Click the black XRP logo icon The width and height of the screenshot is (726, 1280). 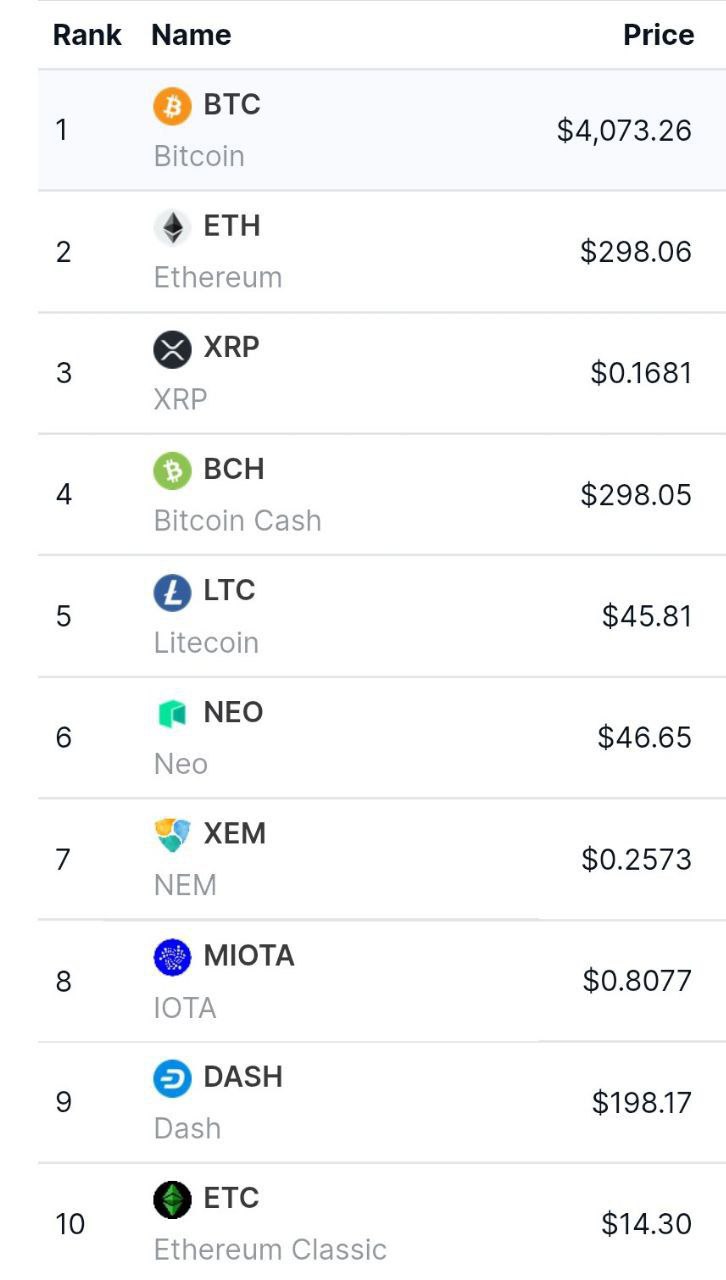pos(172,349)
